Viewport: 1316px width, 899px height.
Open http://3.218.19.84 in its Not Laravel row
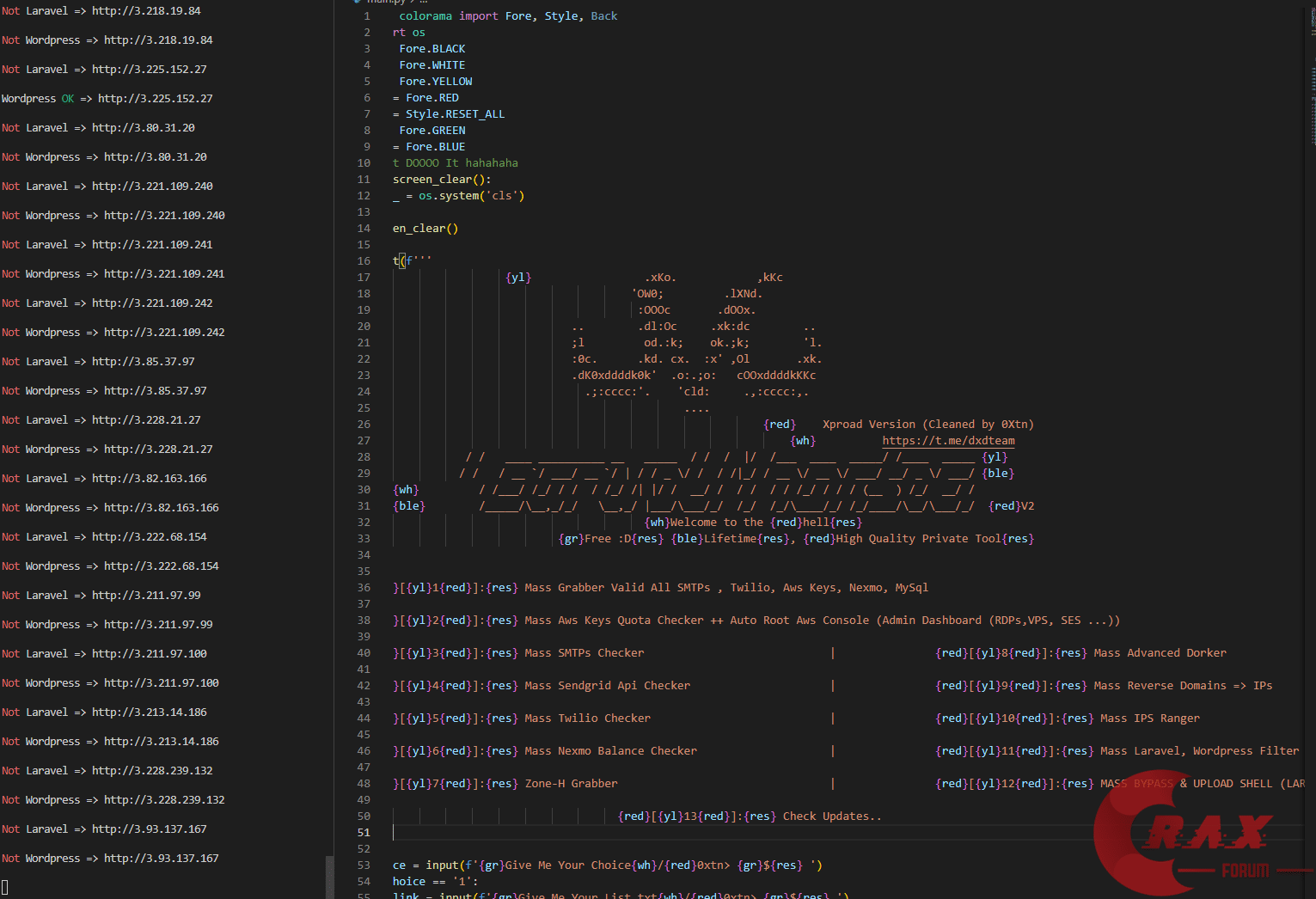(x=146, y=11)
